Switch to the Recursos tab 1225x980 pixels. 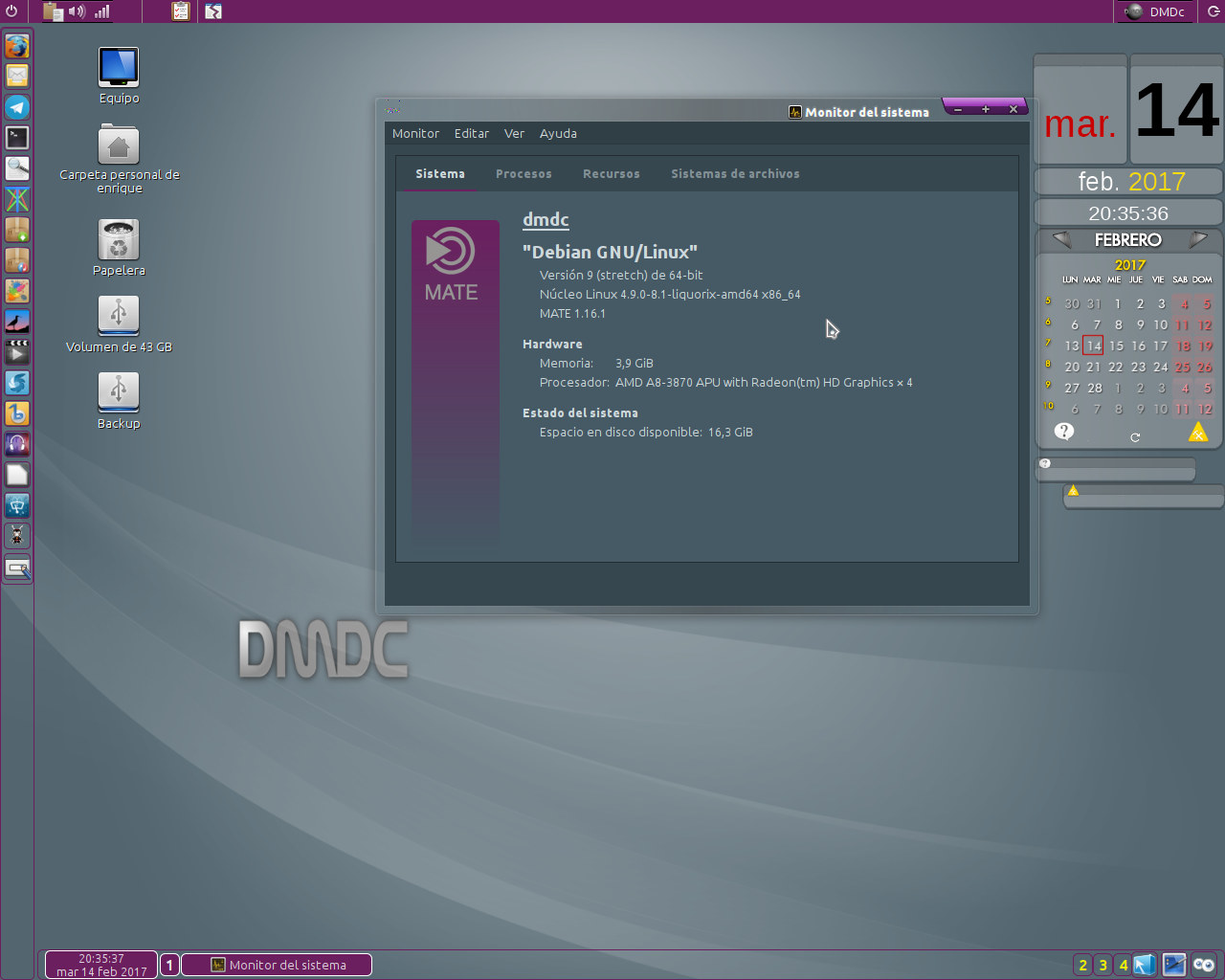(x=612, y=174)
